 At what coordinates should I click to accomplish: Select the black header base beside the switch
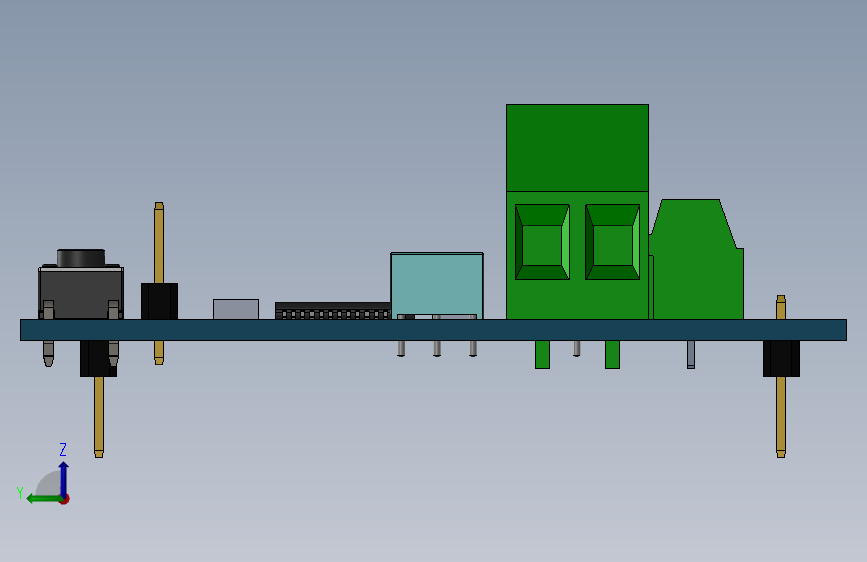(159, 301)
